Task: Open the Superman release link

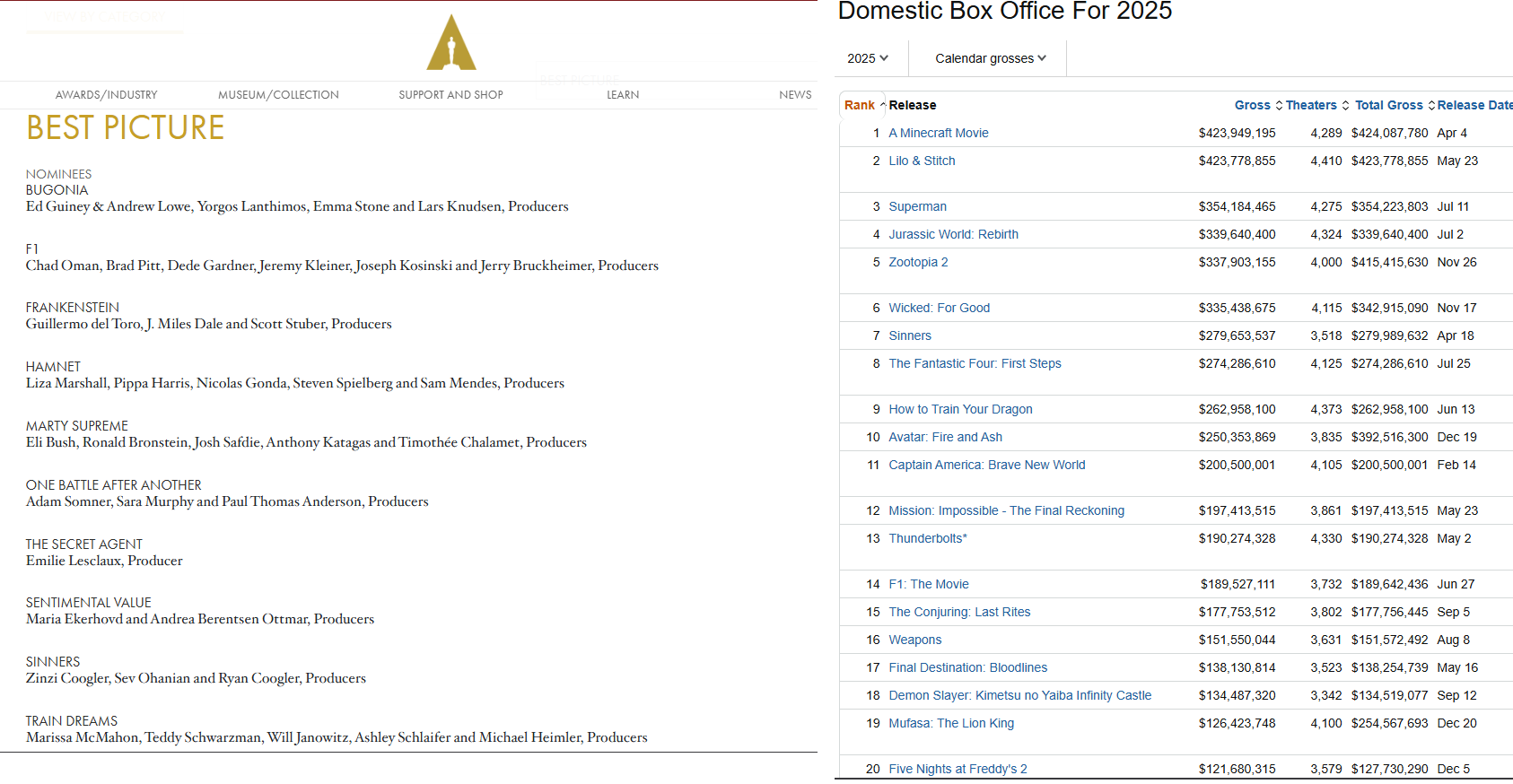Action: 917,206
